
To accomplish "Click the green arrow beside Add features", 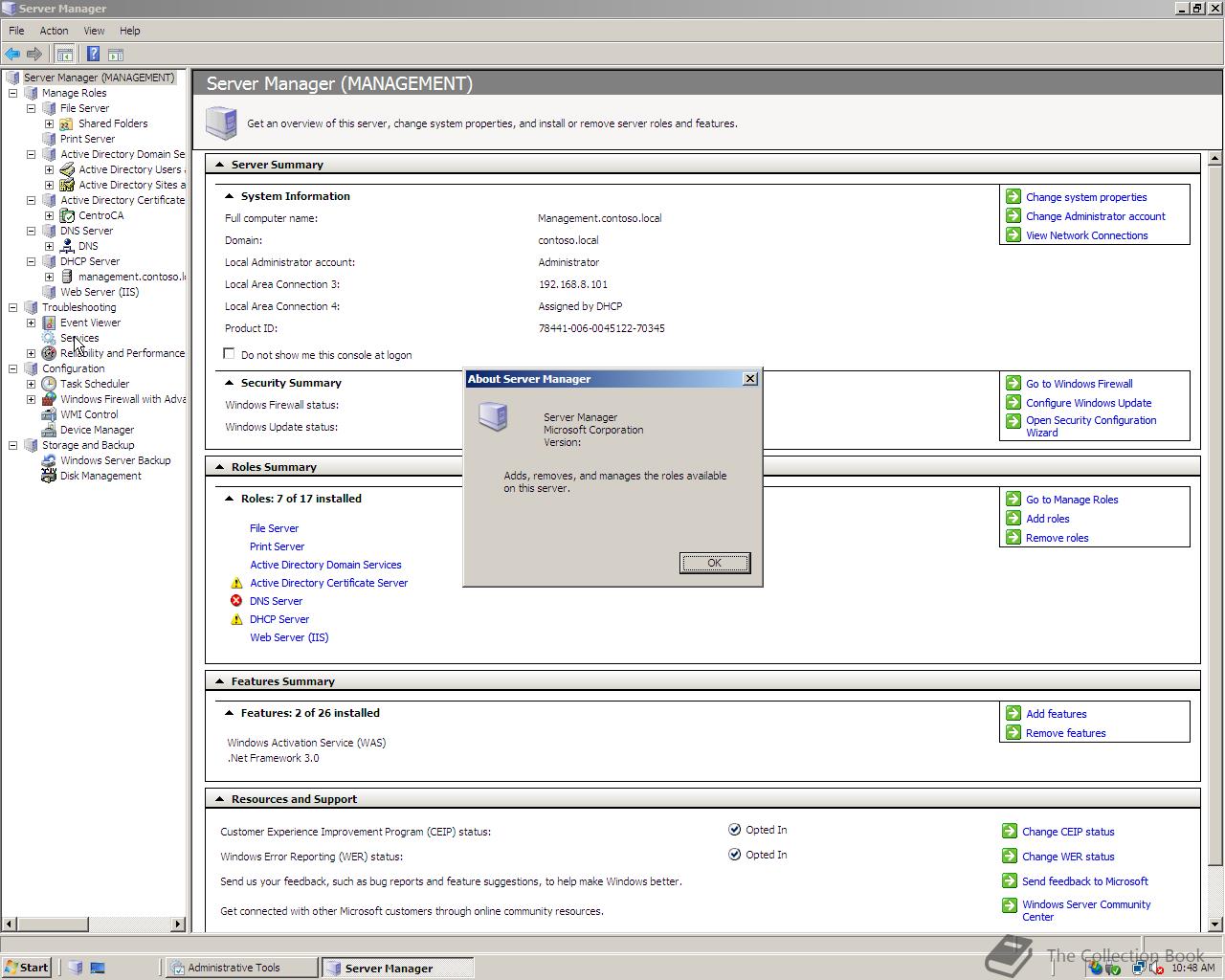I will (x=1013, y=713).
